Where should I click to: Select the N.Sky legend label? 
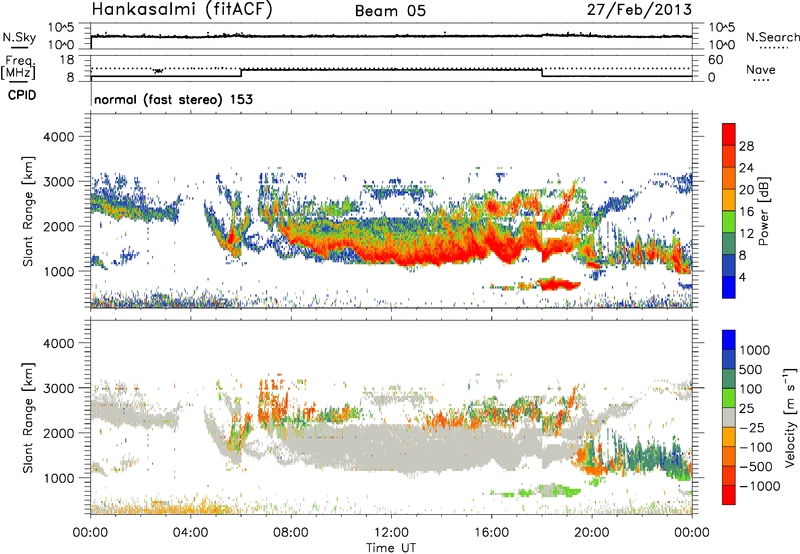[19, 37]
